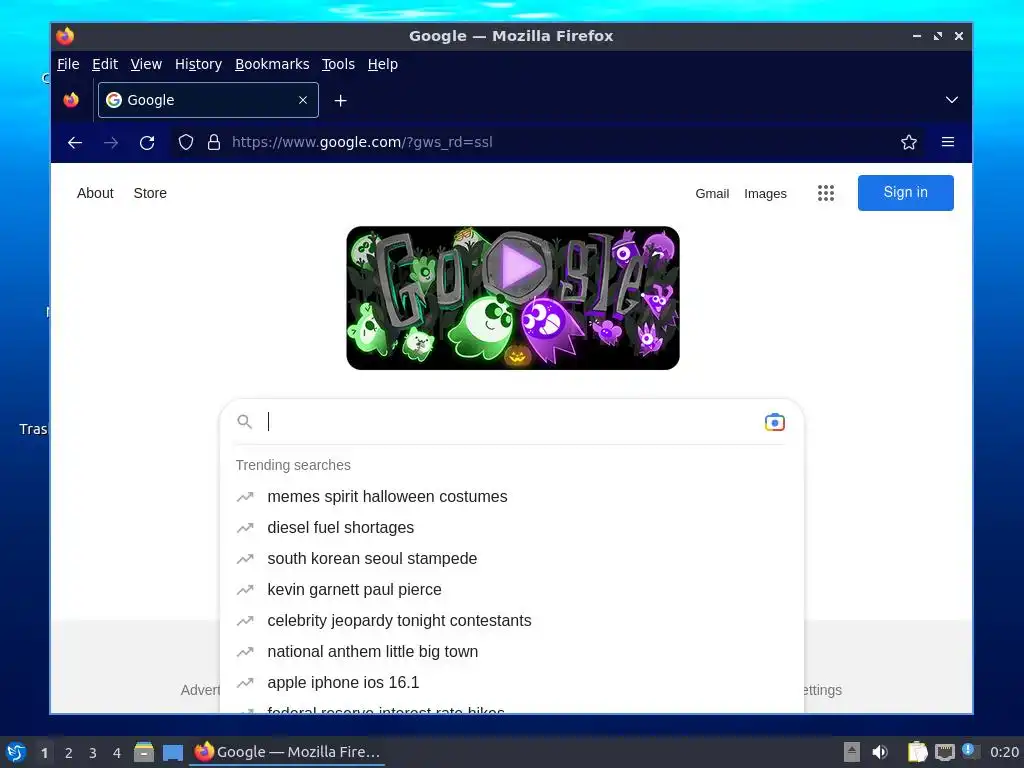Screen dimensions: 1024x768
Task: Play the Halloween Google Doodle
Action: pyautogui.click(x=516, y=266)
